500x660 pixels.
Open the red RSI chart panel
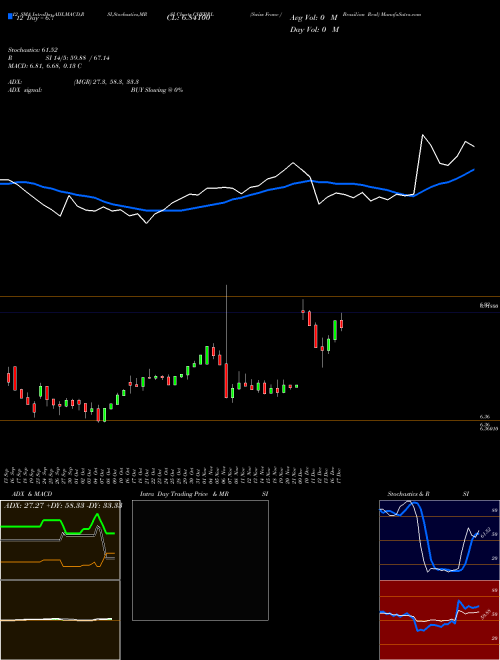pos(439,620)
